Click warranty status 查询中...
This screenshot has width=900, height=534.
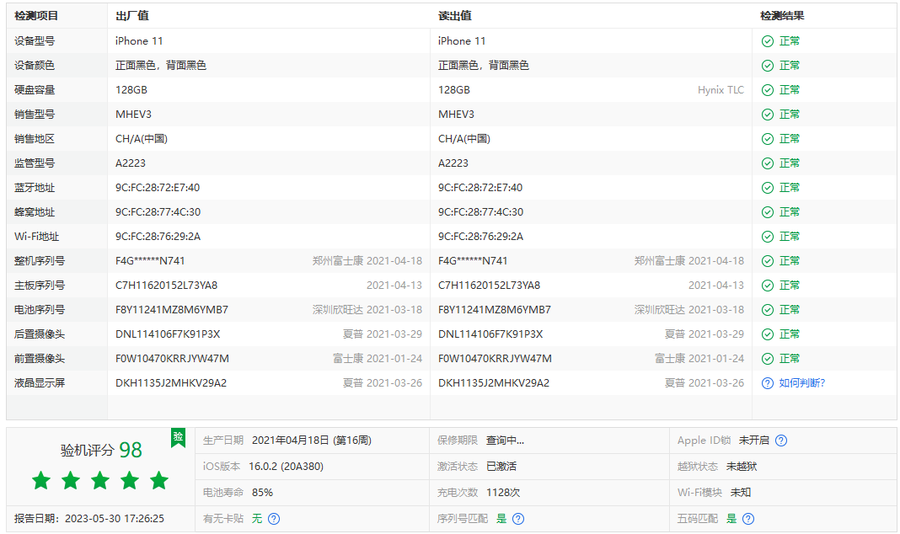click(x=505, y=440)
